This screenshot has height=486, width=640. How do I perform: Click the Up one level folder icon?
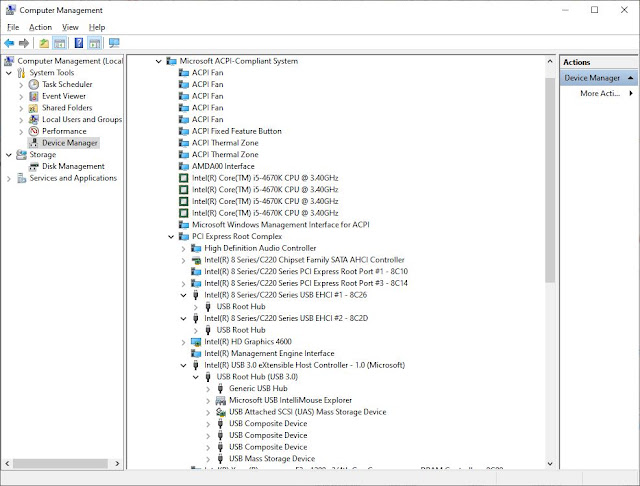click(x=44, y=43)
